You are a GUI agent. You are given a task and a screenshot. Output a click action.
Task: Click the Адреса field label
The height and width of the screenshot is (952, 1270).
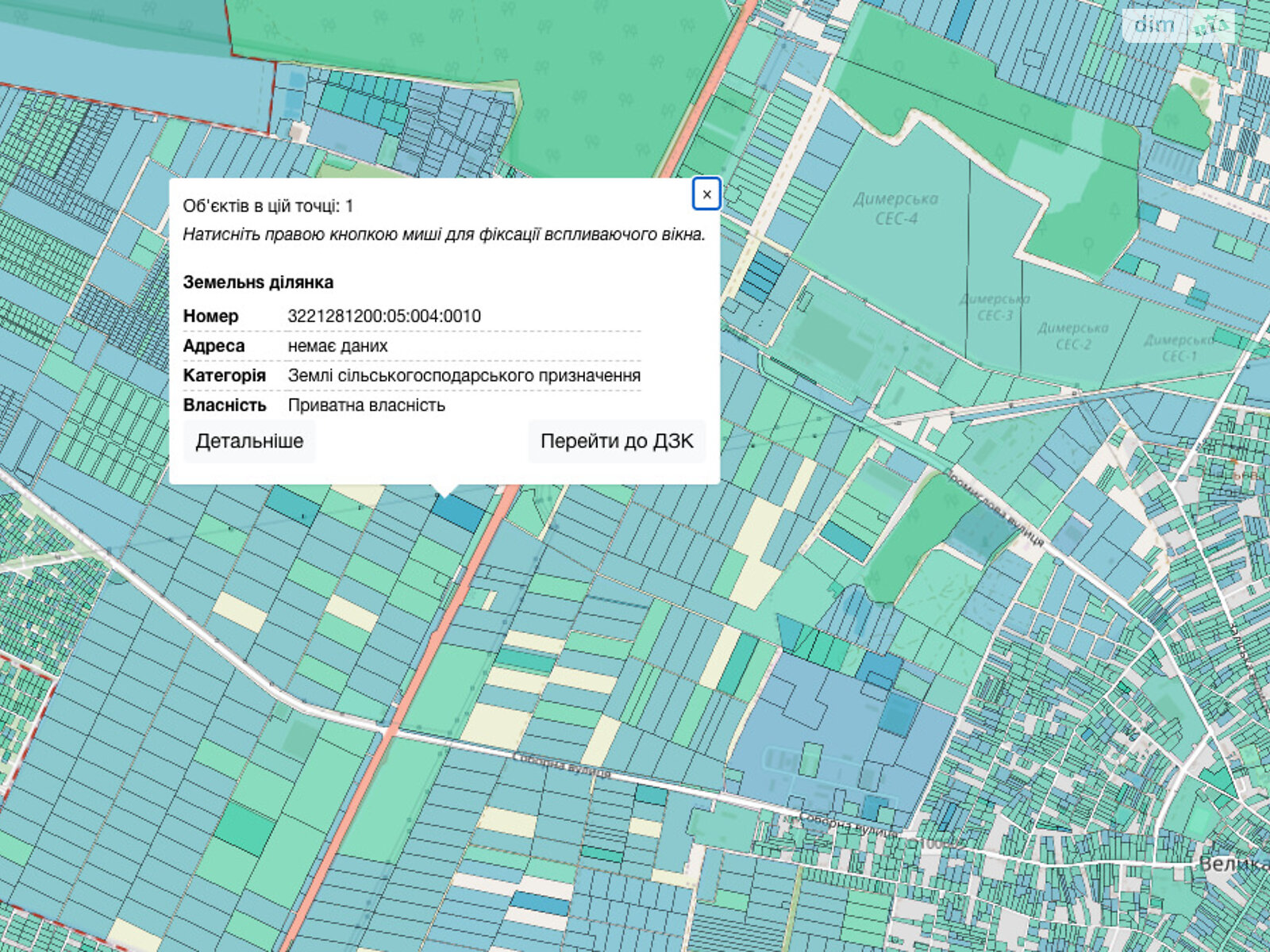pyautogui.click(x=214, y=346)
